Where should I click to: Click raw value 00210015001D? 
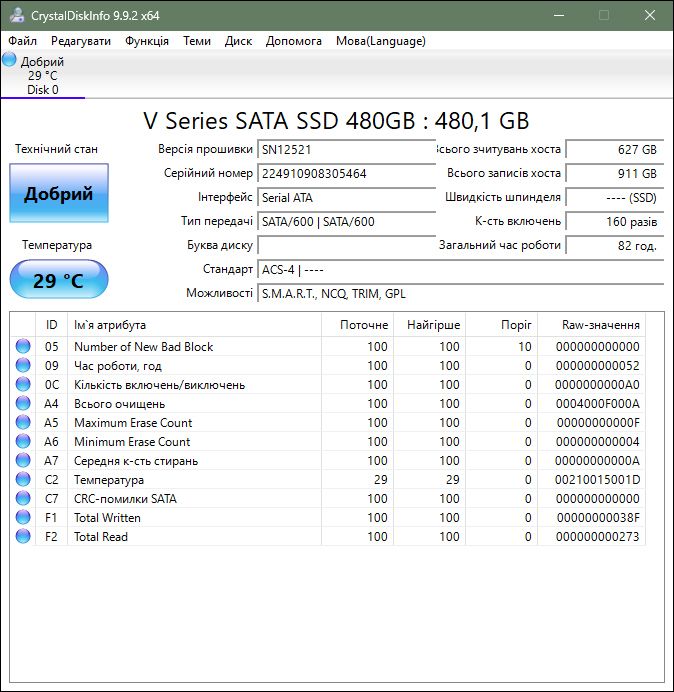tap(598, 480)
